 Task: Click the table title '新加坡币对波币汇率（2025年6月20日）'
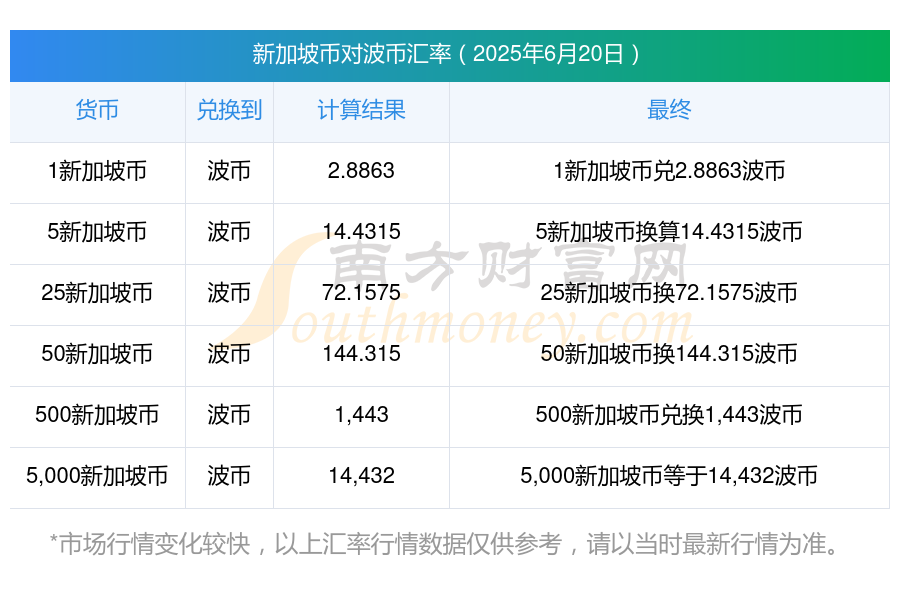click(x=446, y=55)
